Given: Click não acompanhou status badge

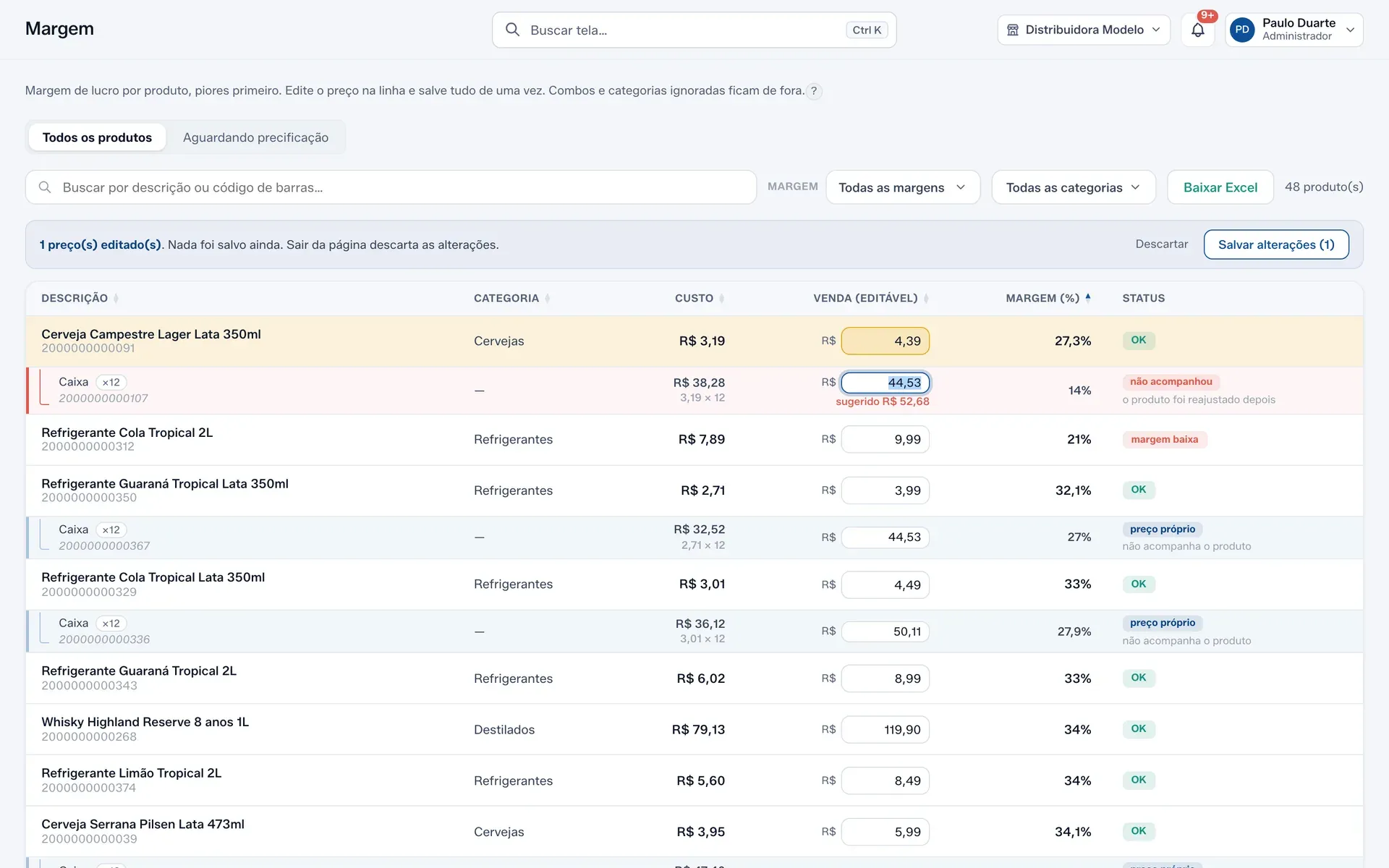Looking at the screenshot, I should click(x=1171, y=381).
